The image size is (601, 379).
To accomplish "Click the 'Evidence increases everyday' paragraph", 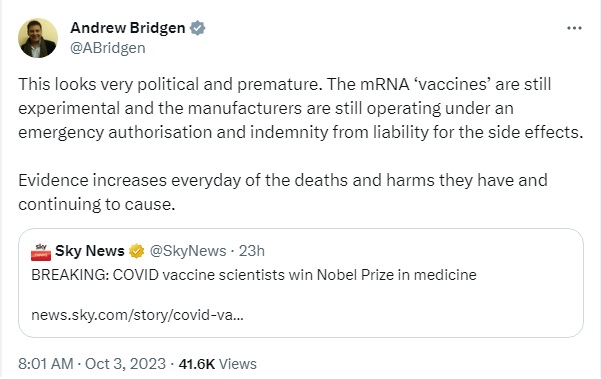I will [283, 192].
